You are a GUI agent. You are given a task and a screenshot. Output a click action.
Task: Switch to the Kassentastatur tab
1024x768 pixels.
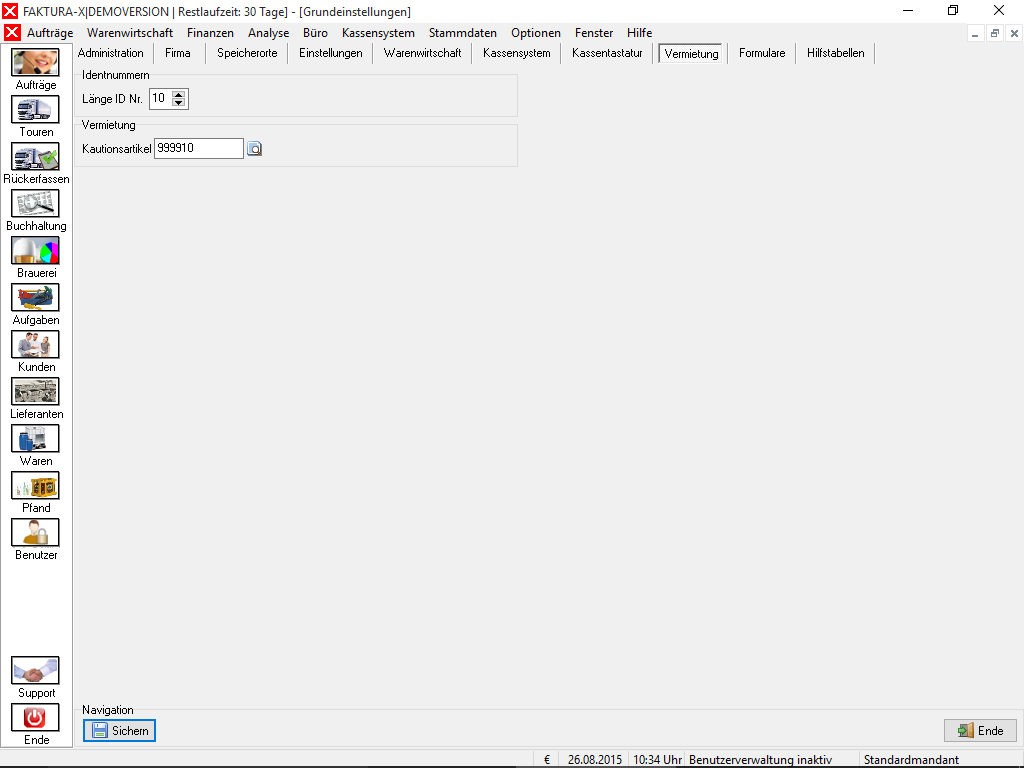[x=607, y=53]
